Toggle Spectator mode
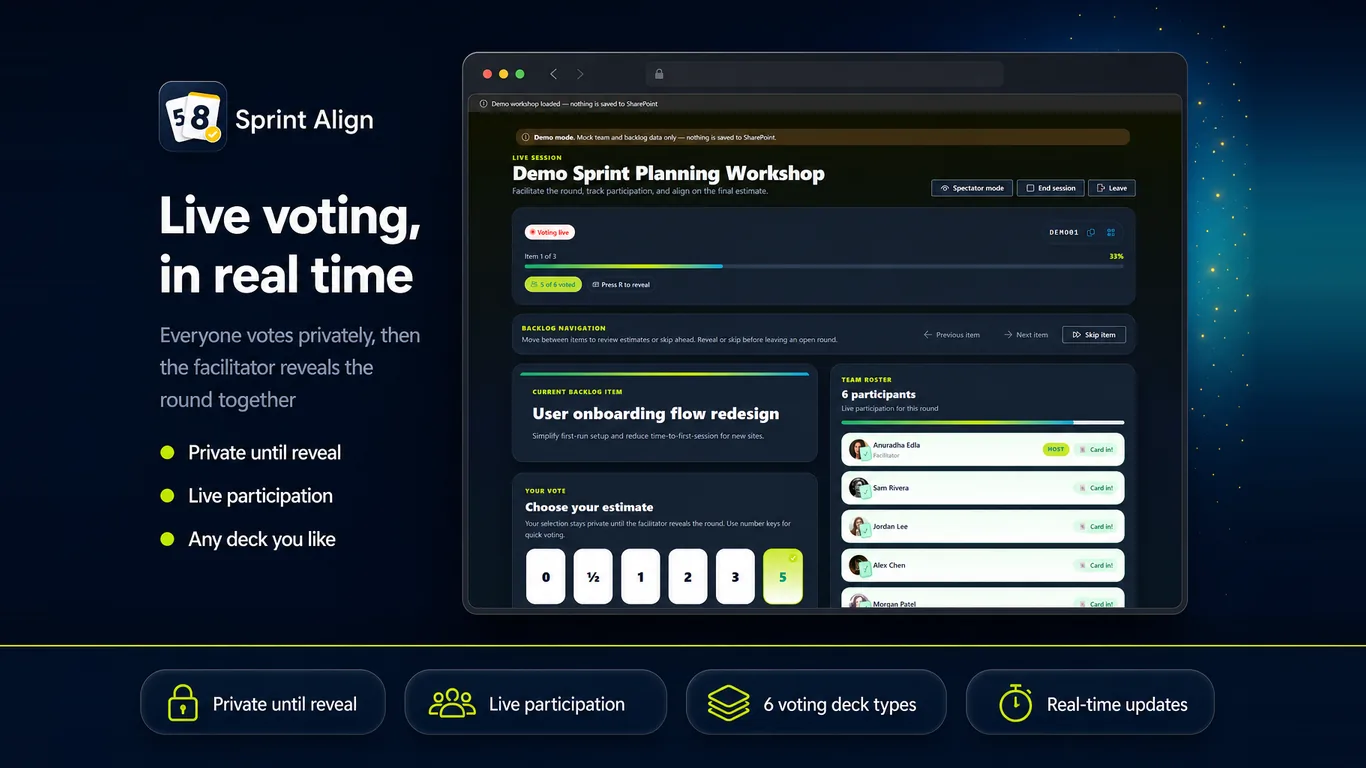The height and width of the screenshot is (768, 1366). 971,188
